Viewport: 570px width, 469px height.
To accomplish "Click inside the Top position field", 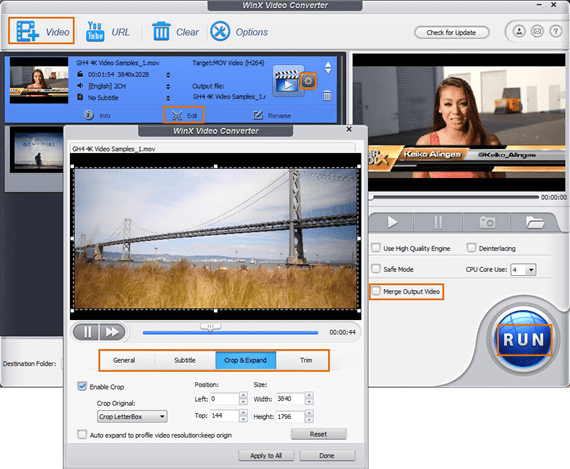I will (225, 416).
